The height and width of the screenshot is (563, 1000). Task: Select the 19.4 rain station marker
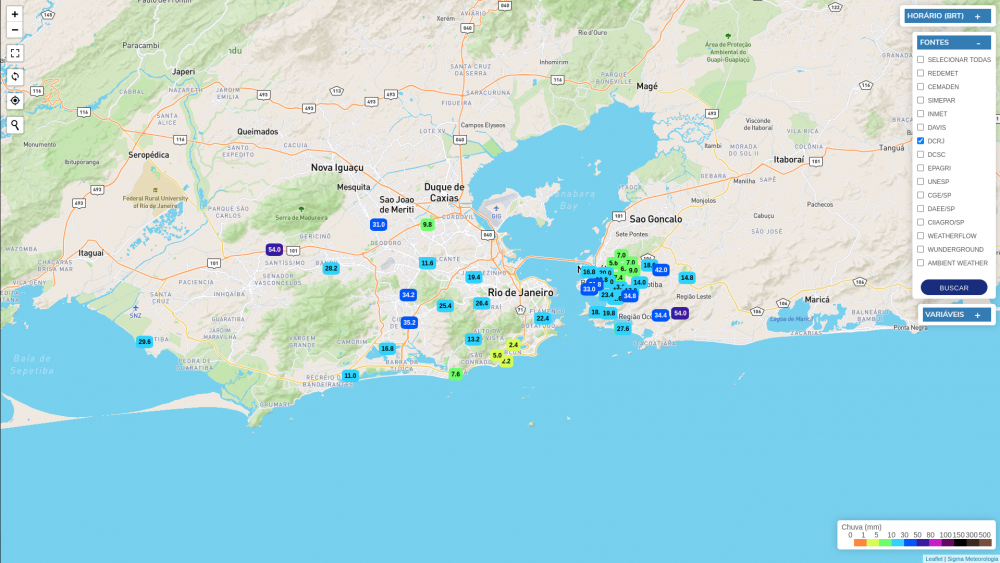point(474,277)
